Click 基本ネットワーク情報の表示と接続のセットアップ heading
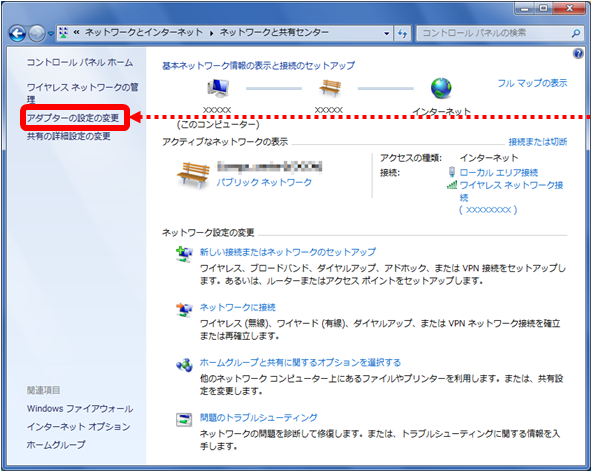 [259, 66]
